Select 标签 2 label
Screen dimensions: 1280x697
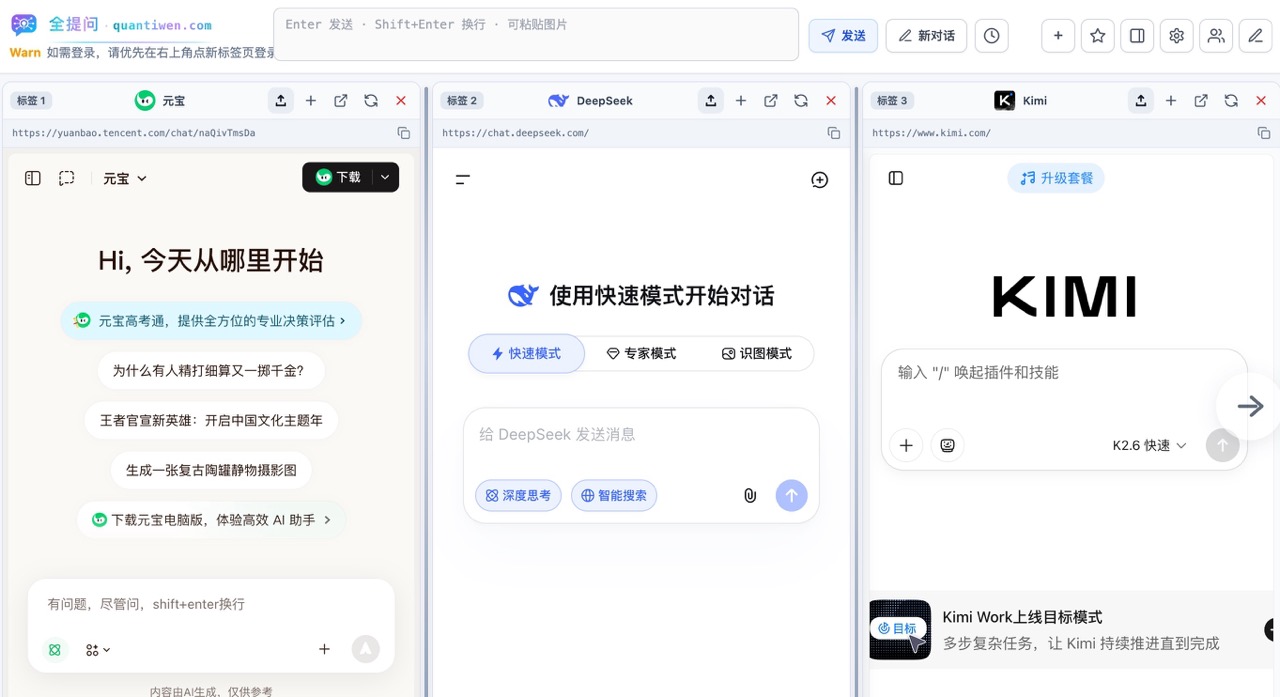point(461,101)
